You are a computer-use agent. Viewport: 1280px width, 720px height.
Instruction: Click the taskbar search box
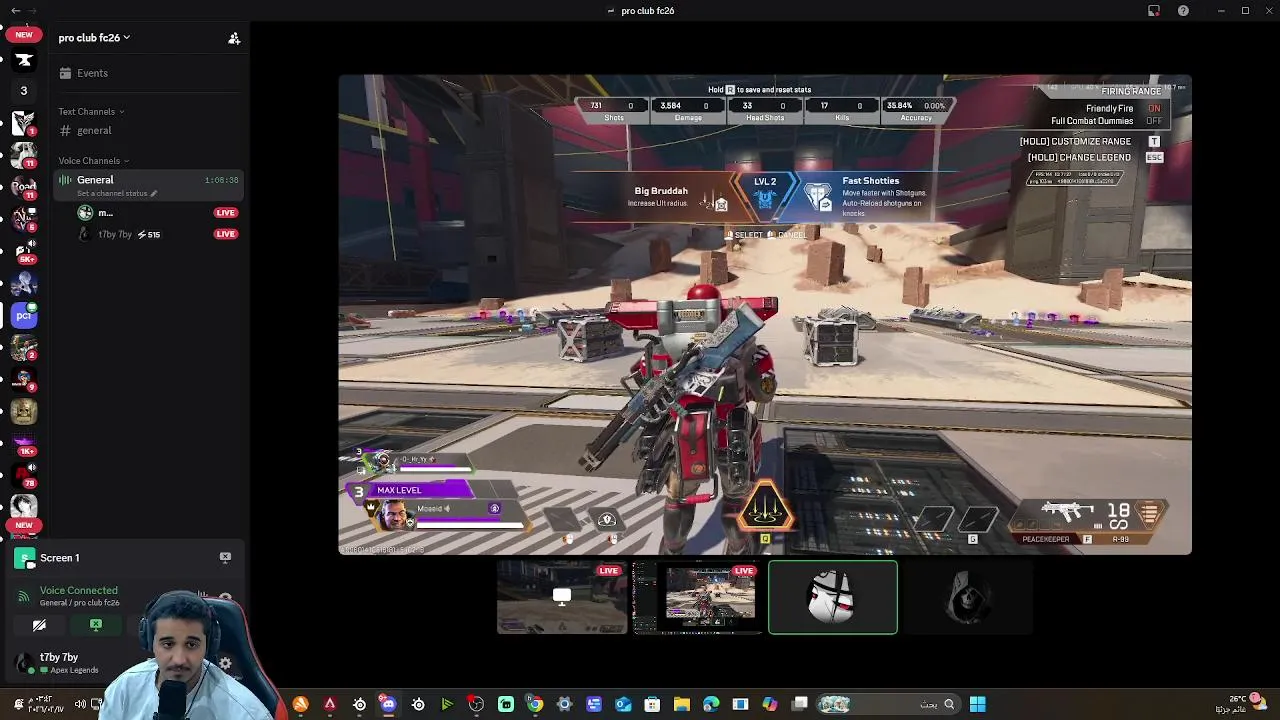(x=888, y=704)
